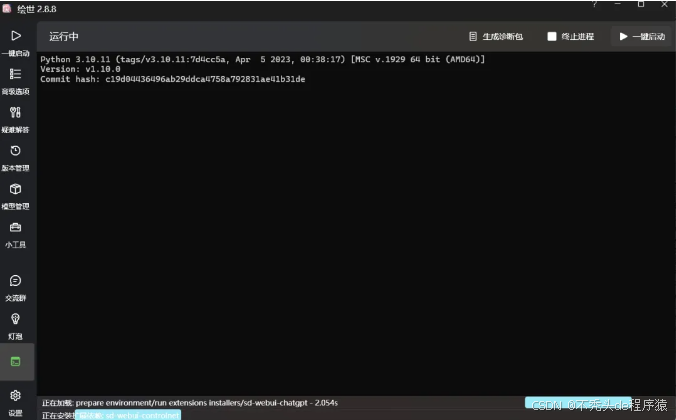Click the sd-webui-chatgpt loading status text

coord(190,403)
